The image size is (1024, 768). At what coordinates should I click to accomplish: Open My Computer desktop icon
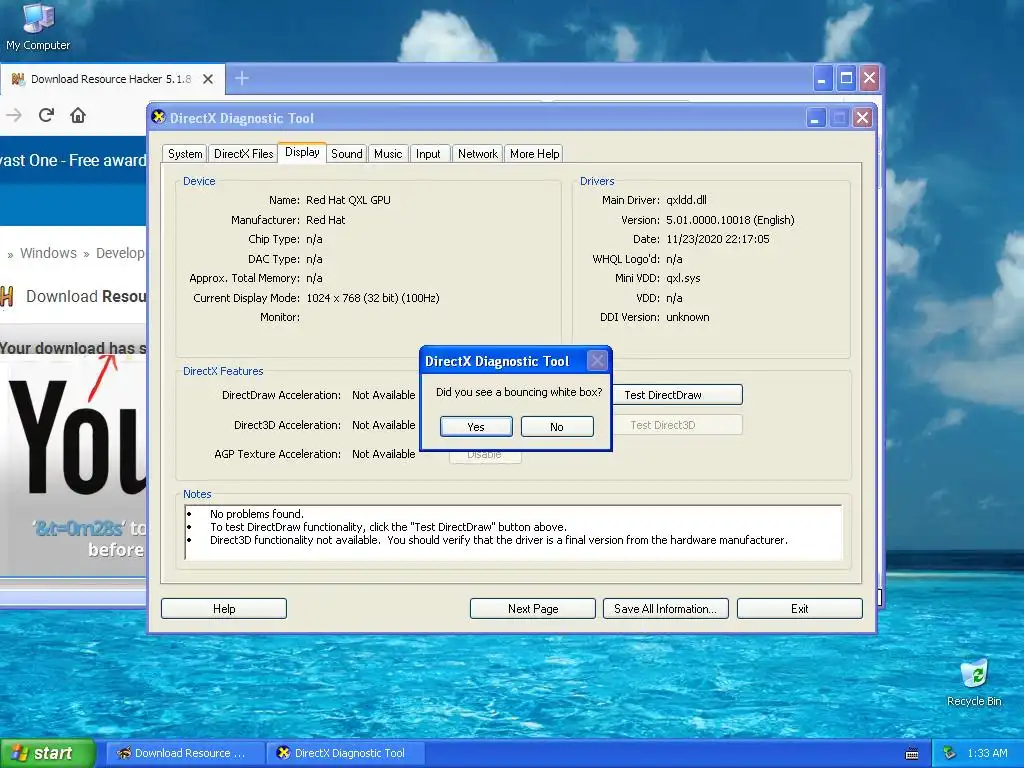(38, 27)
